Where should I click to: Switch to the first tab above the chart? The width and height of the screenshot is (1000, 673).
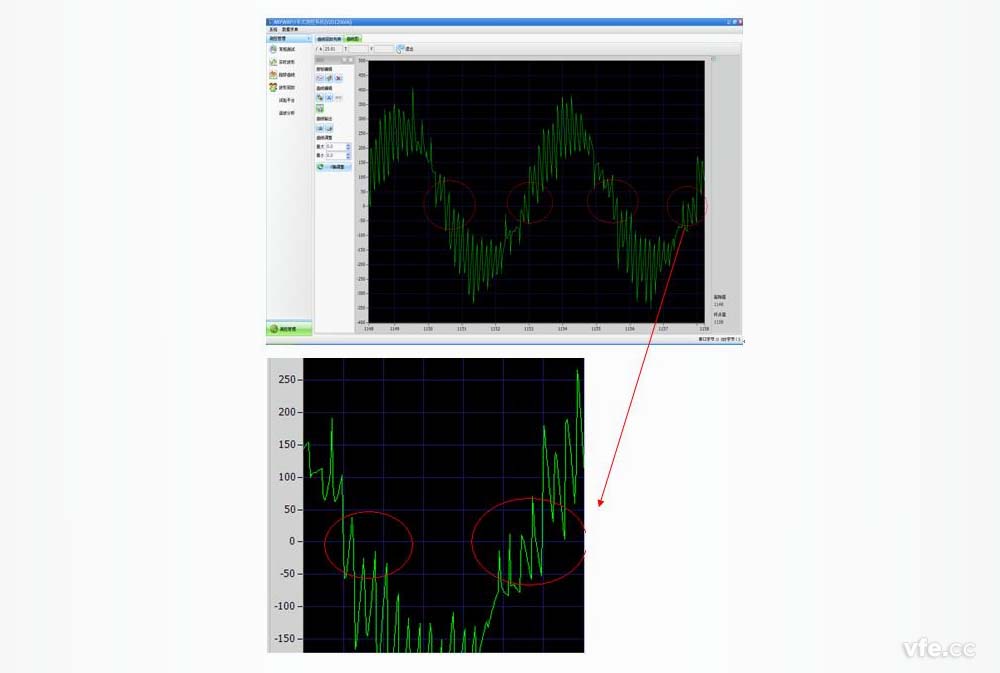(x=329, y=39)
